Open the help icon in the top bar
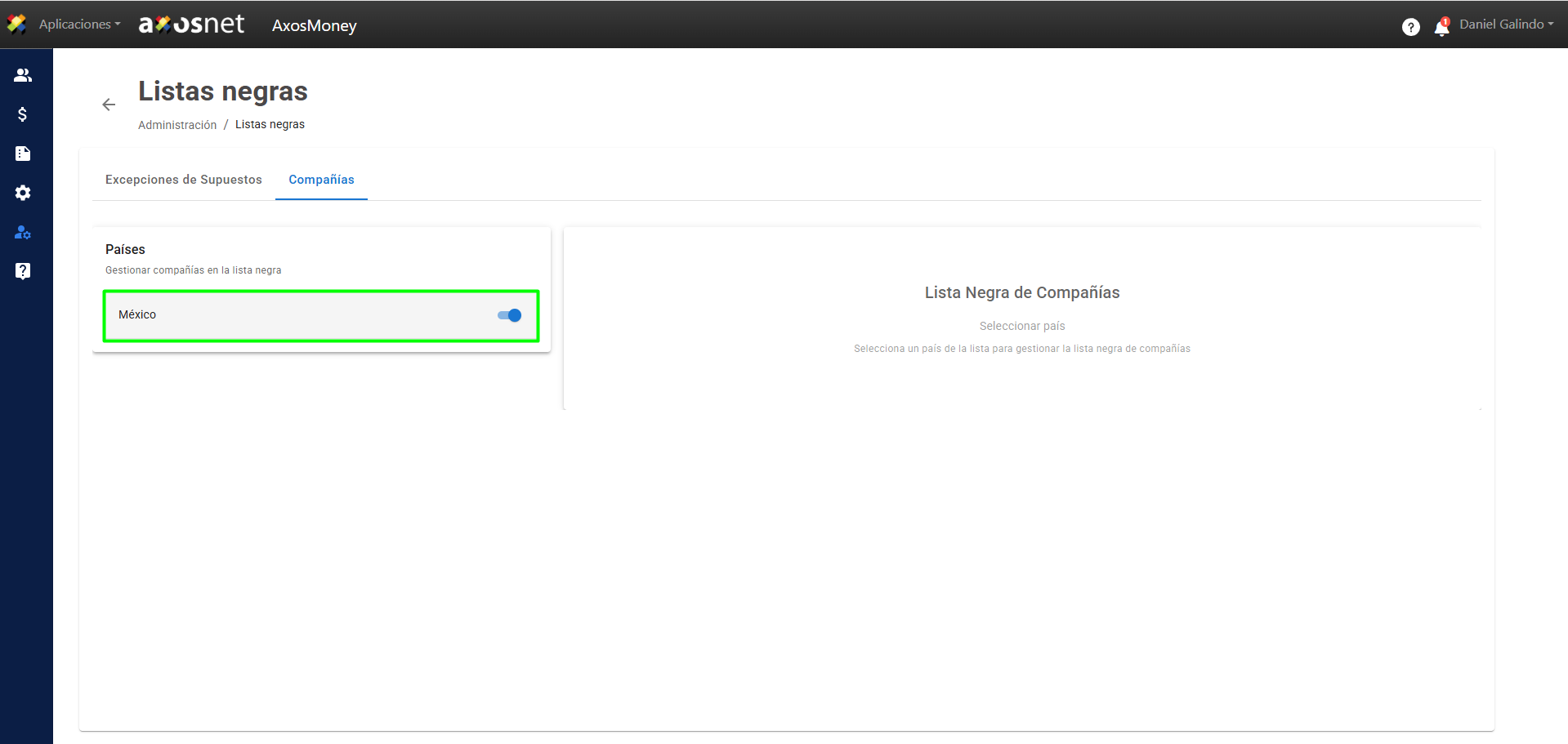This screenshot has width=1568, height=744. click(1410, 27)
